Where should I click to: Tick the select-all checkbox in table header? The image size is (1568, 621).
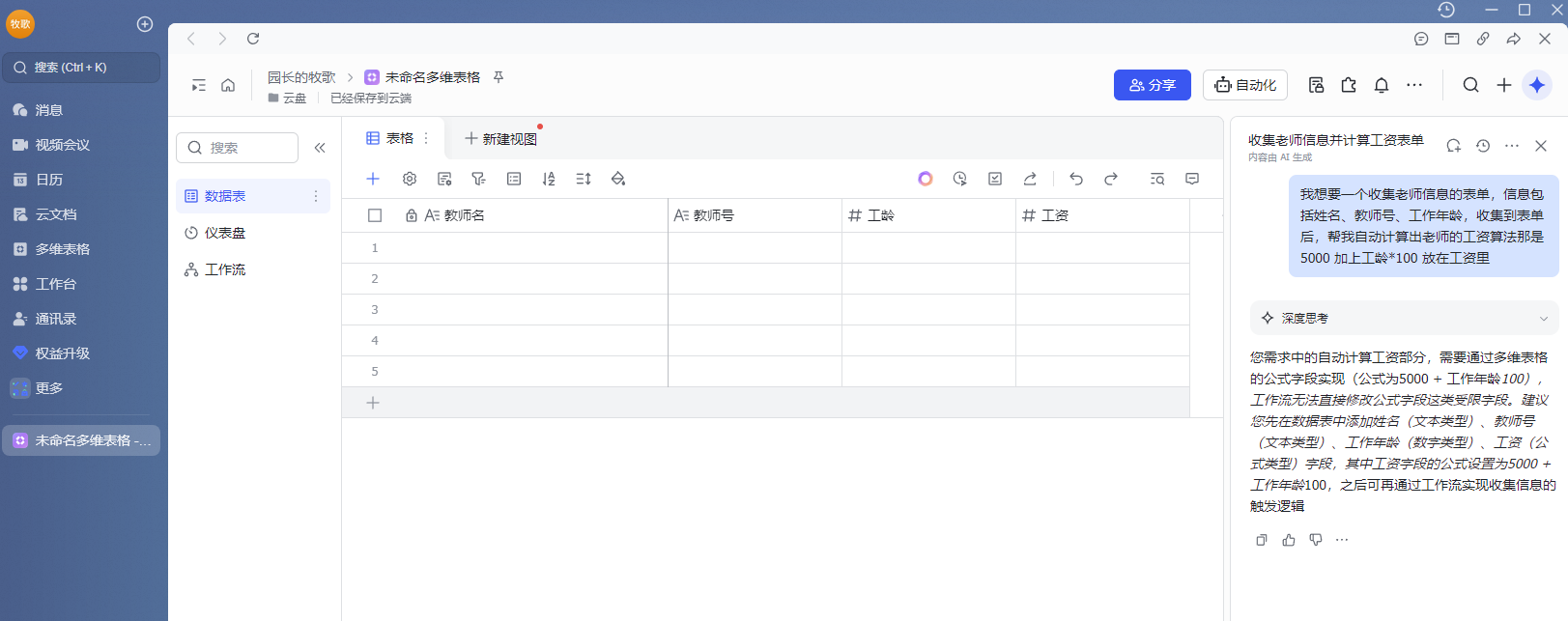click(375, 215)
